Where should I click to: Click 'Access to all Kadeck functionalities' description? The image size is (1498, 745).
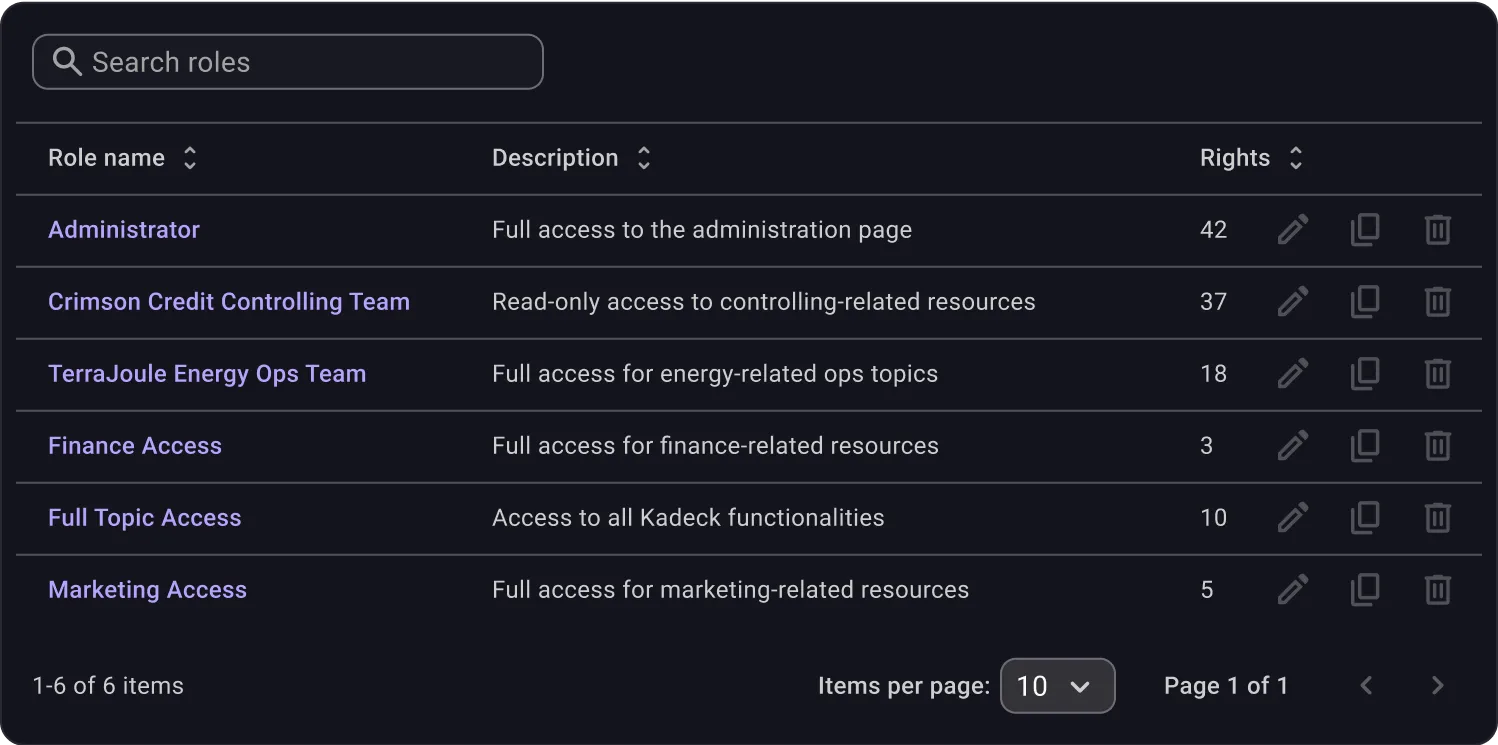tap(688, 518)
